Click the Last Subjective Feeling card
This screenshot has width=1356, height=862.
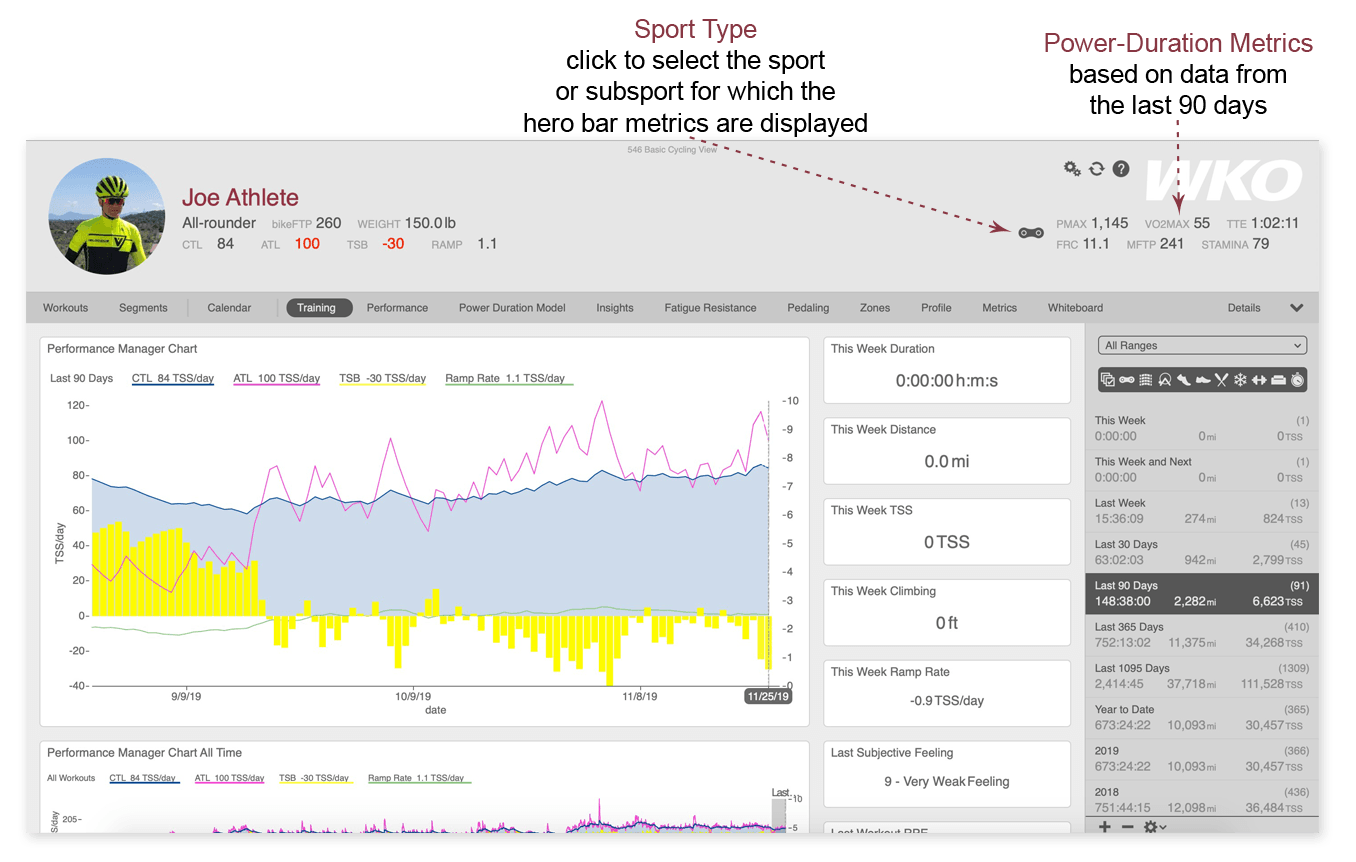pyautogui.click(x=947, y=774)
